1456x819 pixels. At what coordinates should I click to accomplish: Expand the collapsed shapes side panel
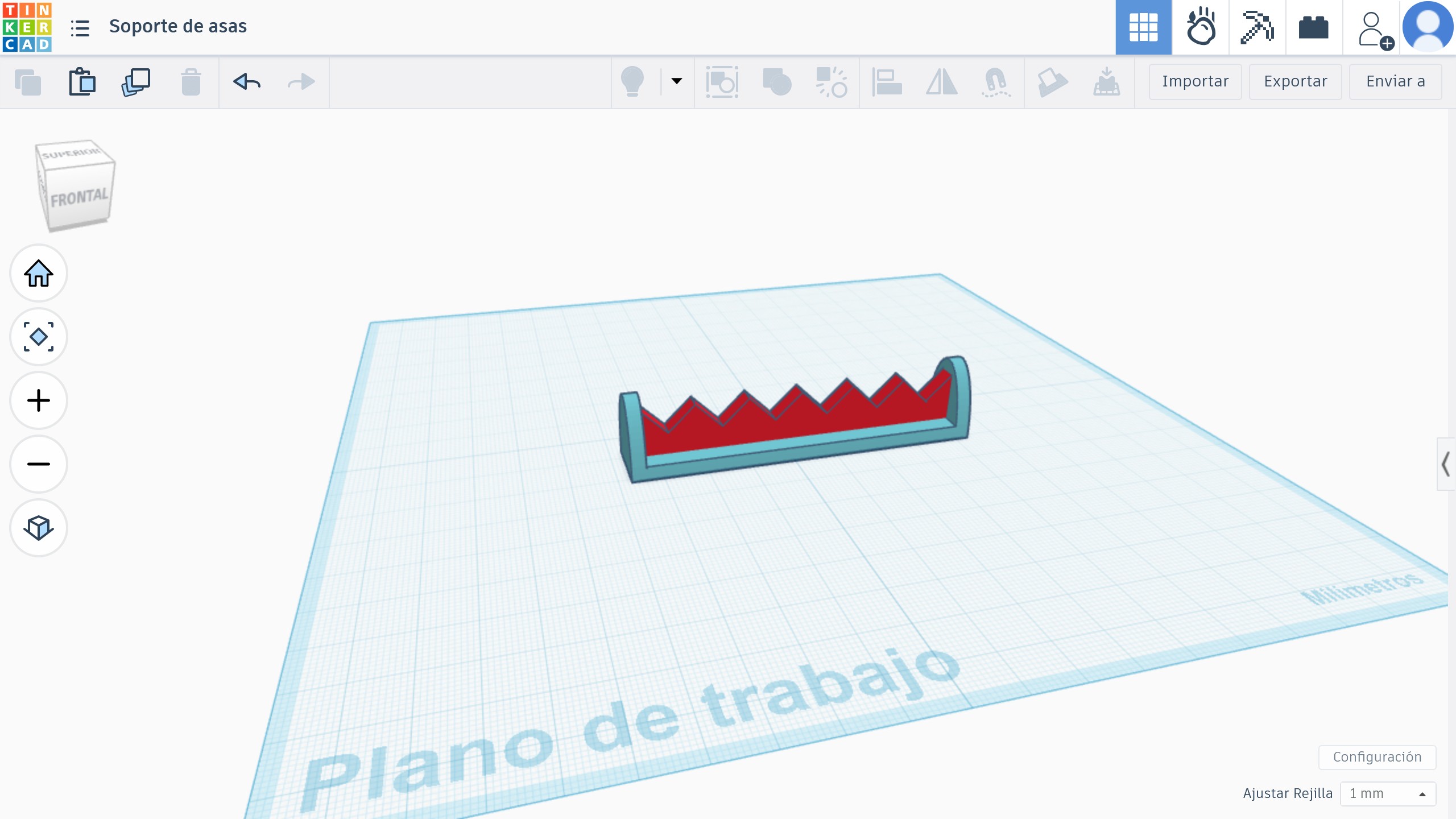1446,464
